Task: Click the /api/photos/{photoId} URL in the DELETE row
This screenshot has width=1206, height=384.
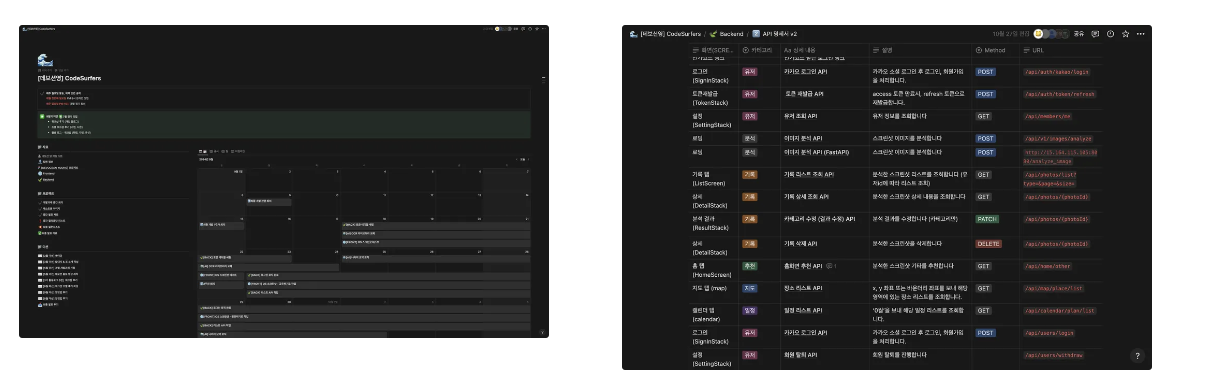Action: pyautogui.click(x=1057, y=243)
